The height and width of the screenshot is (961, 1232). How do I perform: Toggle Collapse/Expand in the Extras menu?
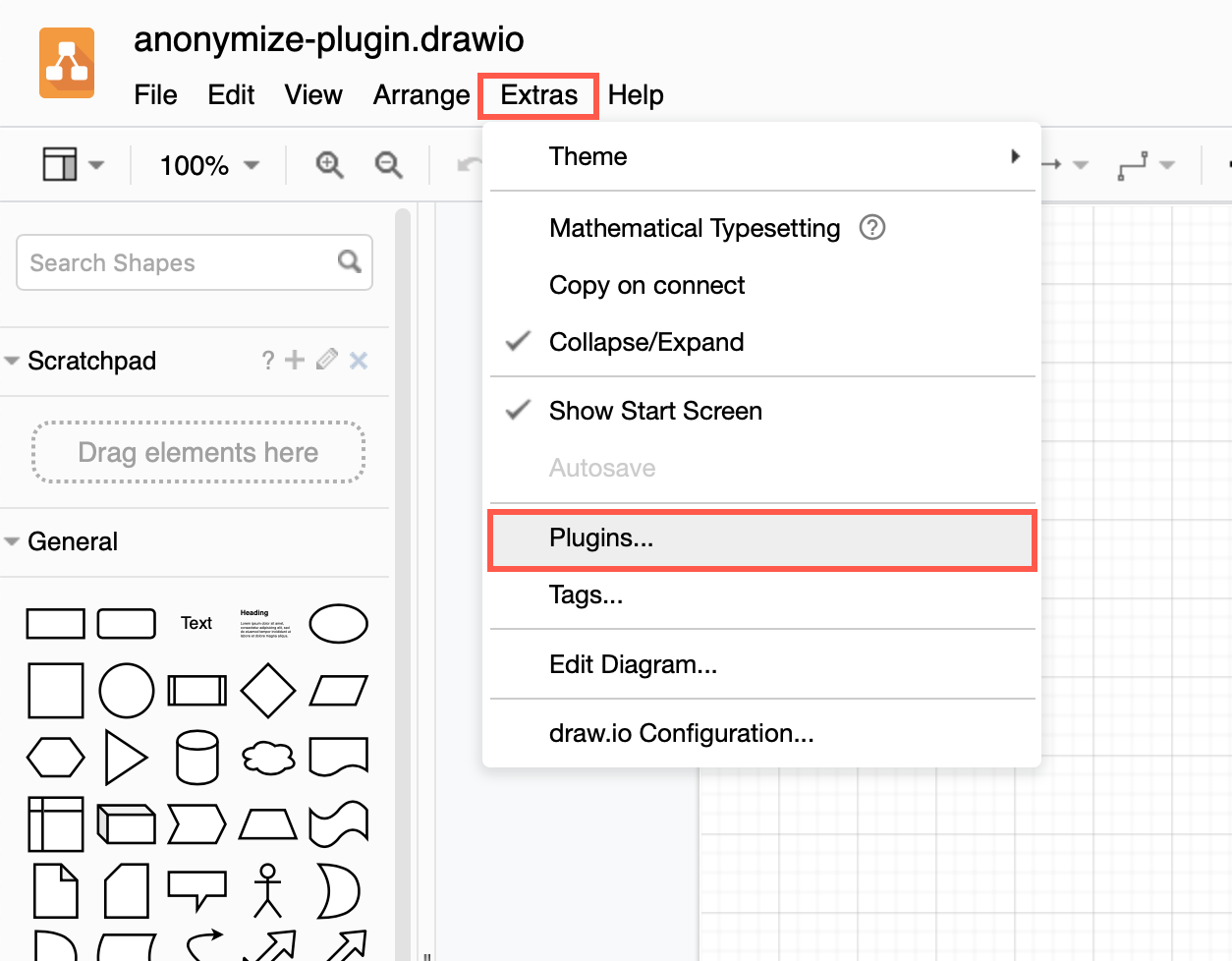click(645, 342)
